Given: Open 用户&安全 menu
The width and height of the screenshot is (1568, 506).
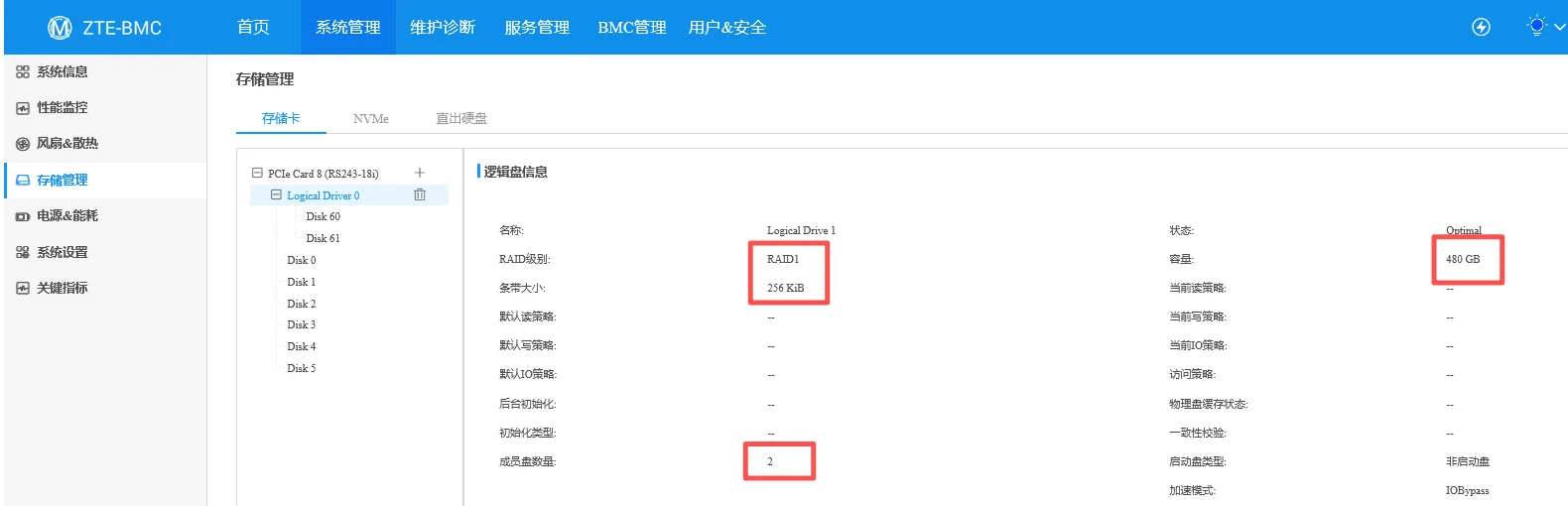Looking at the screenshot, I should pyautogui.click(x=727, y=27).
